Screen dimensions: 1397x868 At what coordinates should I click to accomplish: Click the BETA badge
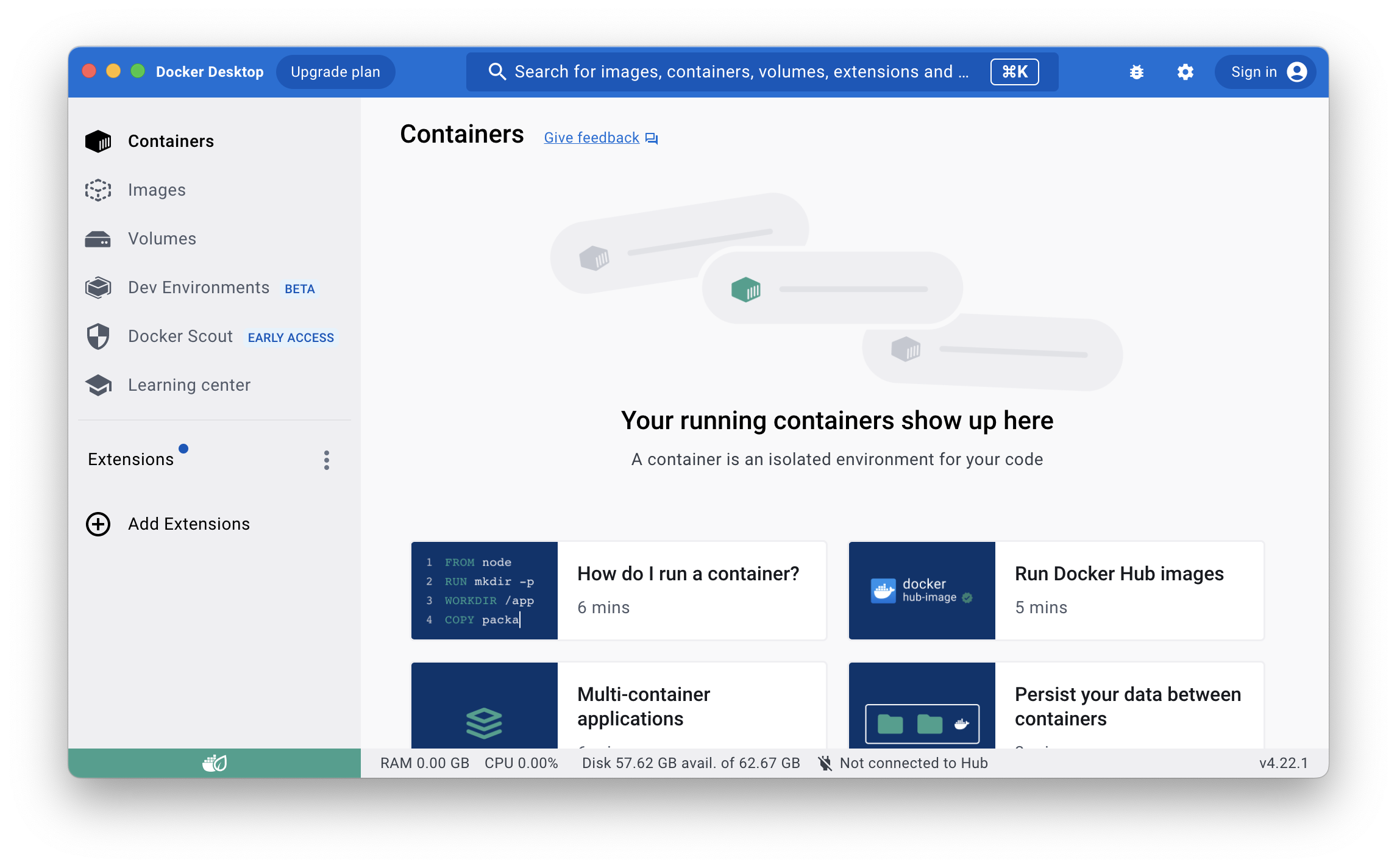(300, 289)
